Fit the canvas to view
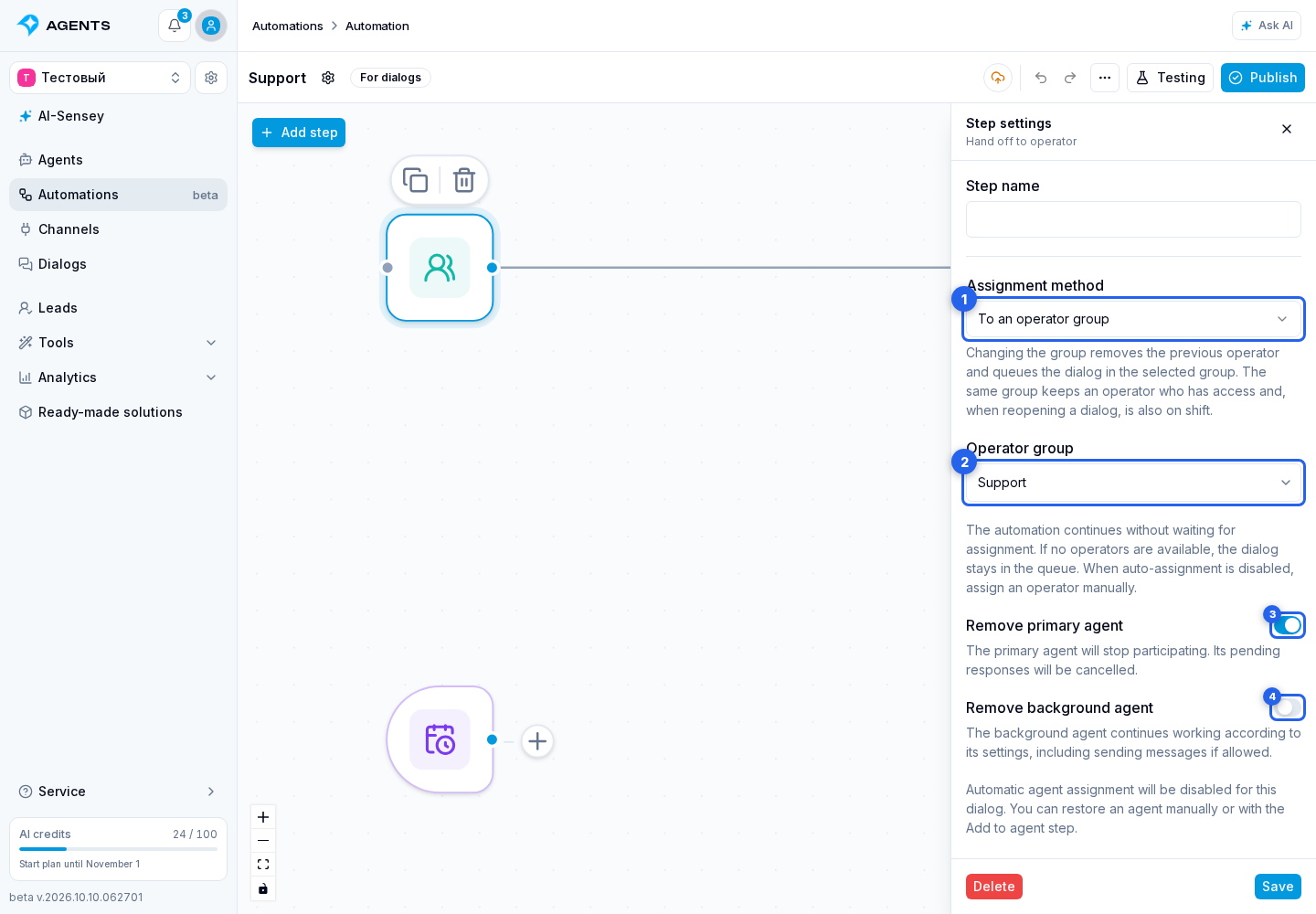 point(263,865)
